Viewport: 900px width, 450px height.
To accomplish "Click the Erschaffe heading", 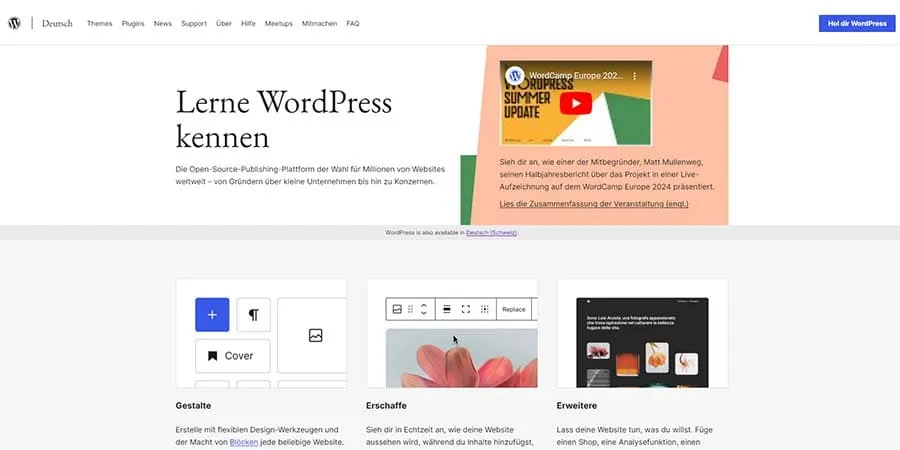I will (386, 405).
